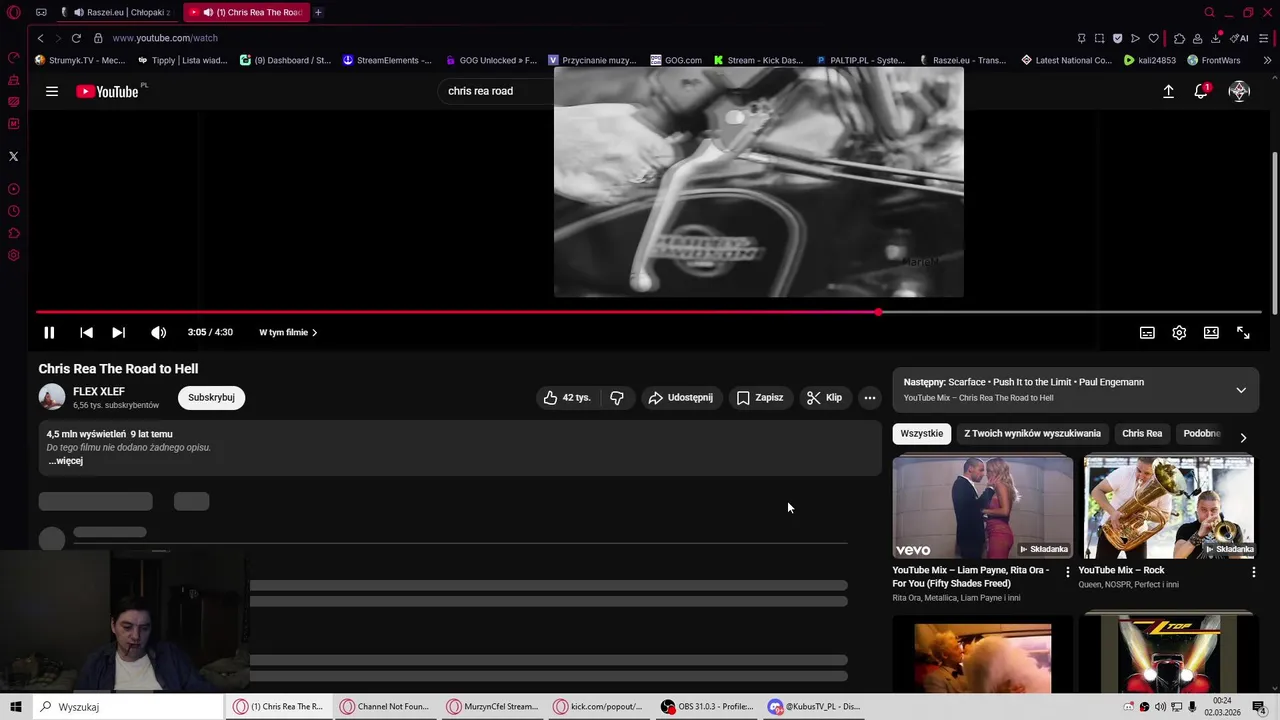Show hidden bookmarks with double chevron
This screenshot has height=720, width=1280.
(x=1268, y=60)
